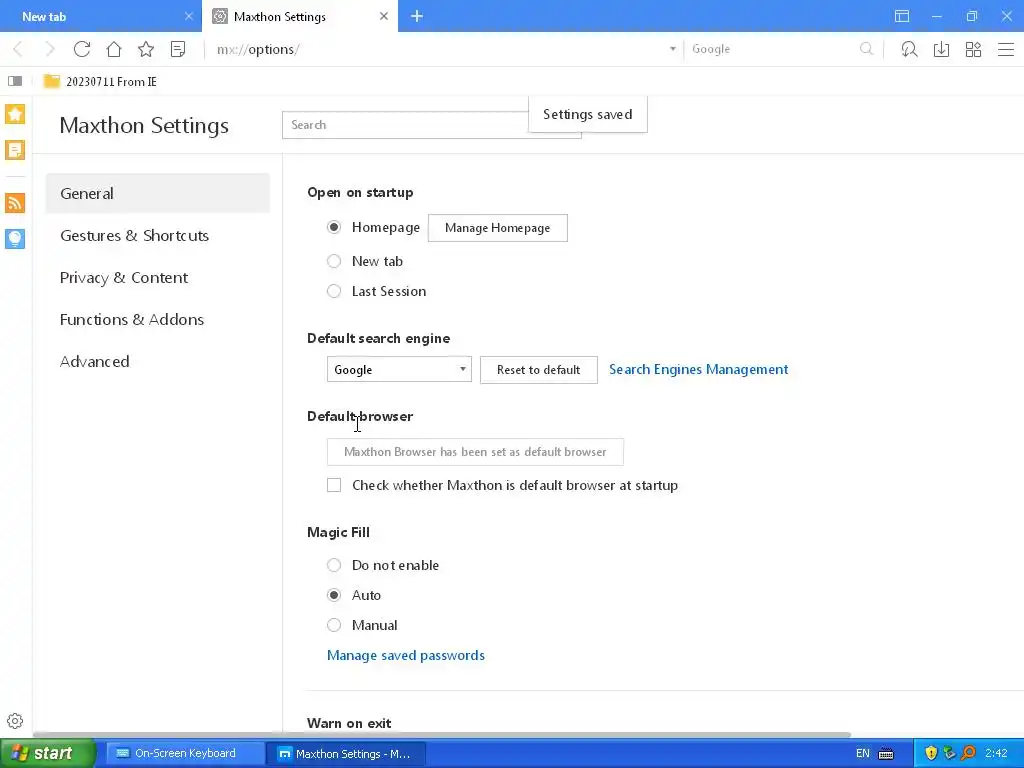
Task: Click the mx://options/ address bar
Action: (x=438, y=49)
